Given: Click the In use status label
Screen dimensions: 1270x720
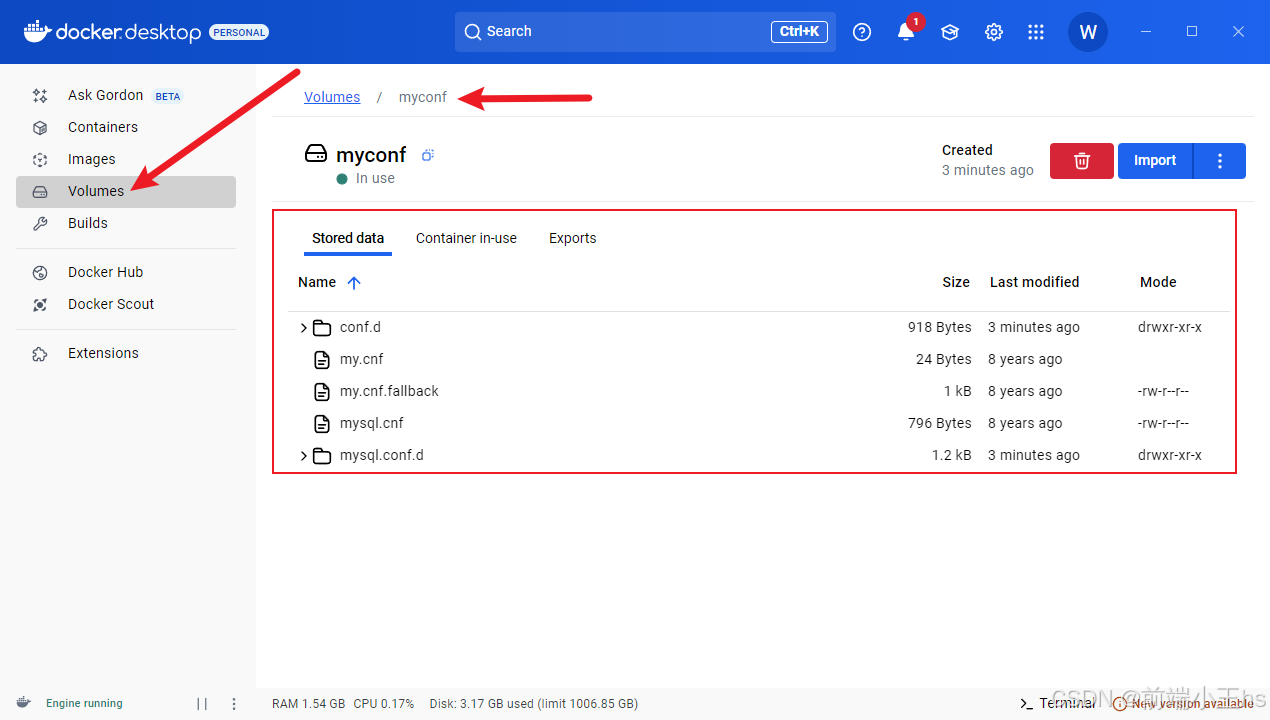Looking at the screenshot, I should tap(375, 179).
